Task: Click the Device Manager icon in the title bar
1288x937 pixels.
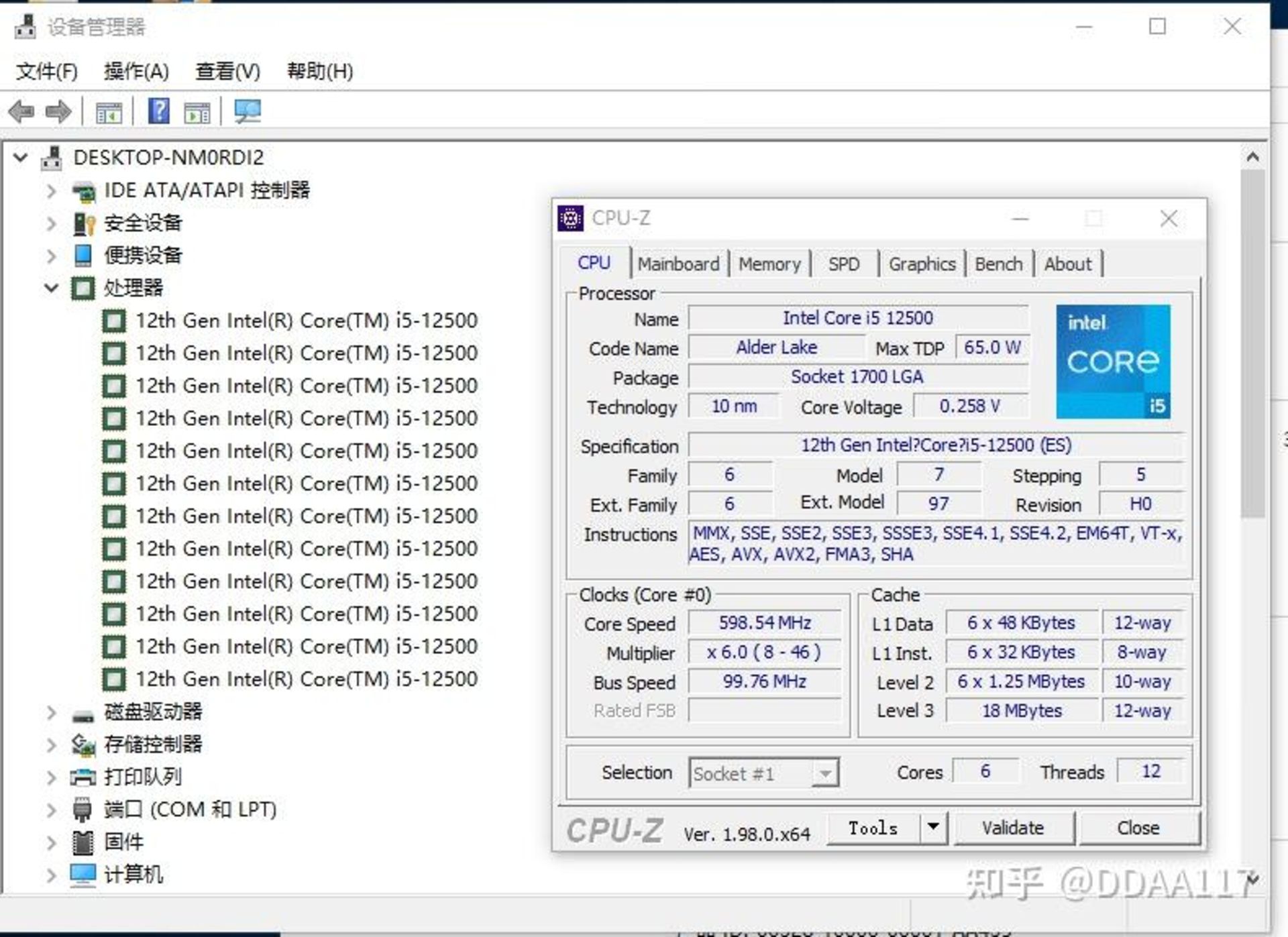Action: coord(23,27)
